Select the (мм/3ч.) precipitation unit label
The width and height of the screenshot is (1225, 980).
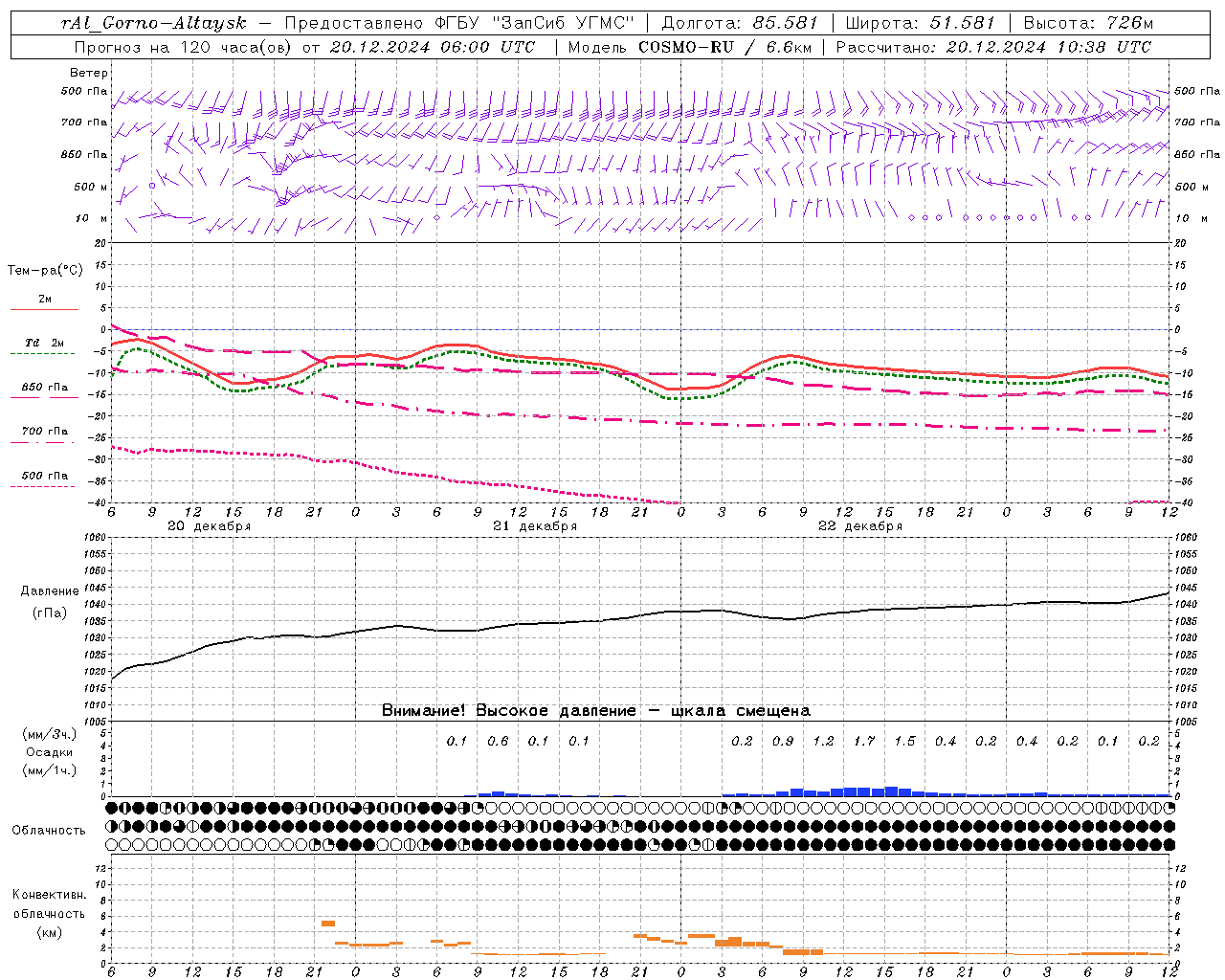click(x=50, y=734)
